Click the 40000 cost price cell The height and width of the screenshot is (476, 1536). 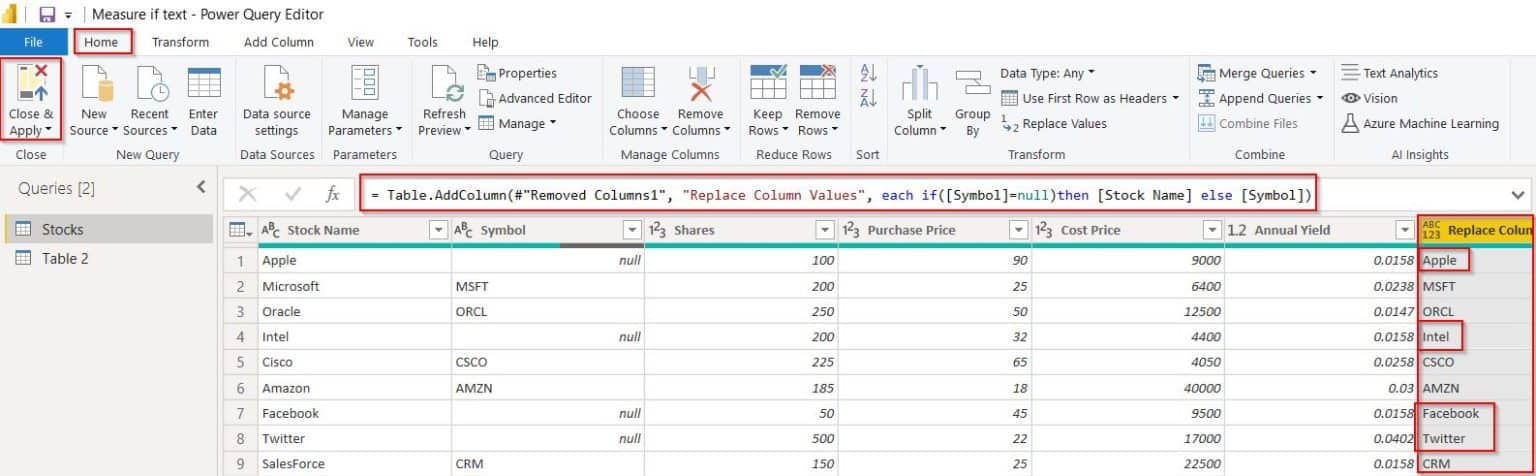pyautogui.click(x=1128, y=388)
